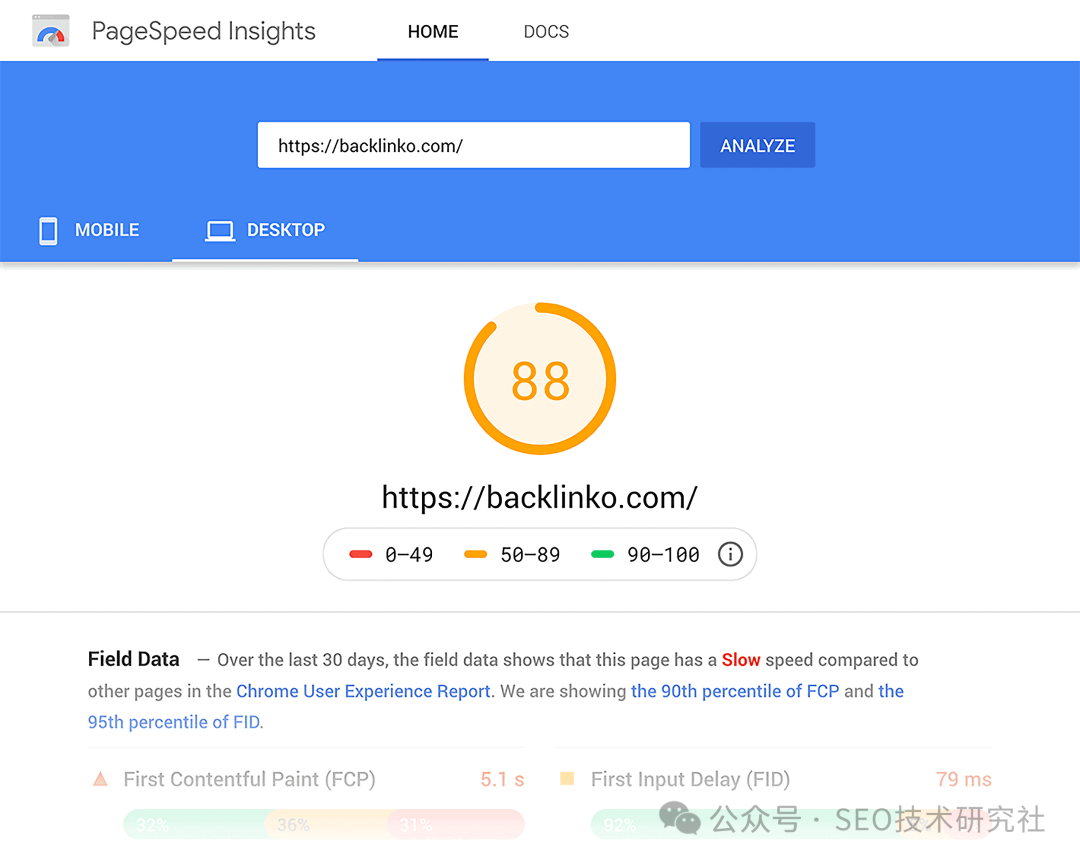
Task: Click the mobile phone icon
Action: coord(48,230)
